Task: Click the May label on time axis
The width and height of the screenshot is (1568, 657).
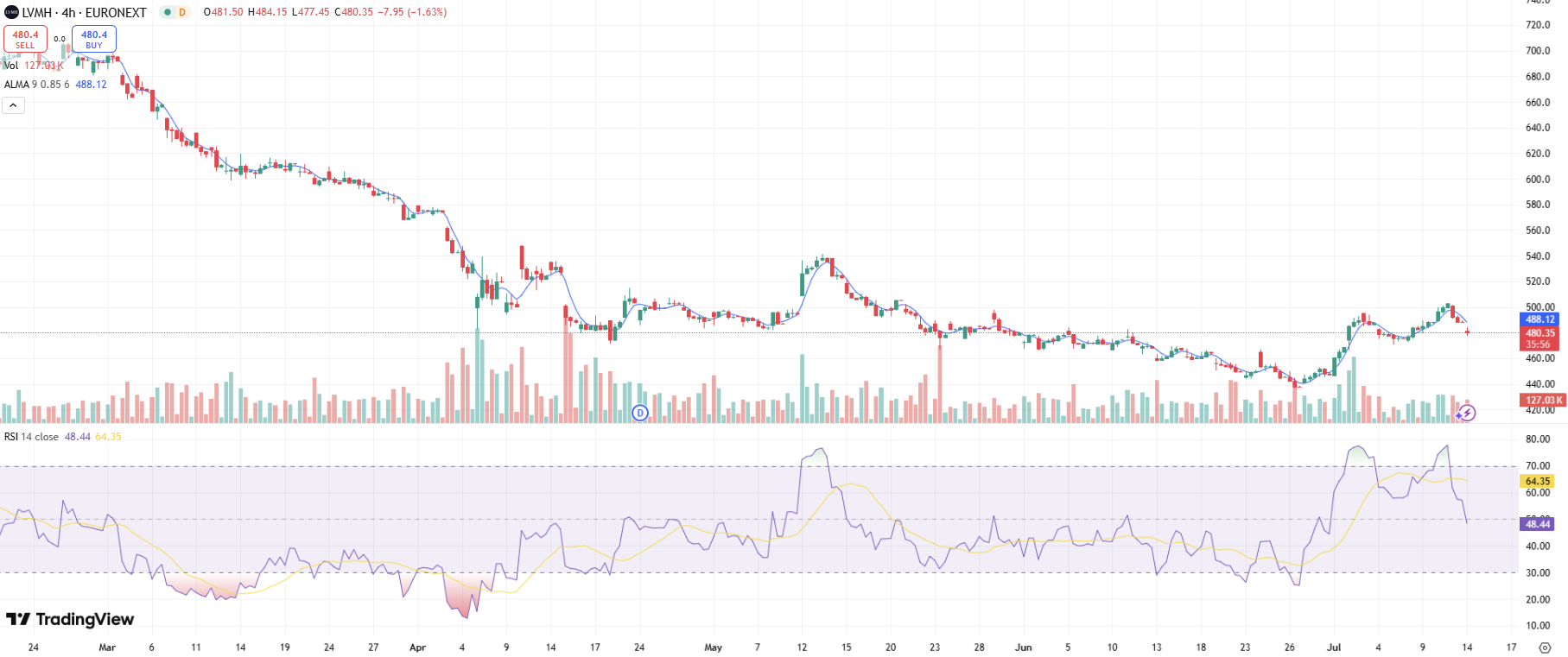Action: tap(713, 648)
